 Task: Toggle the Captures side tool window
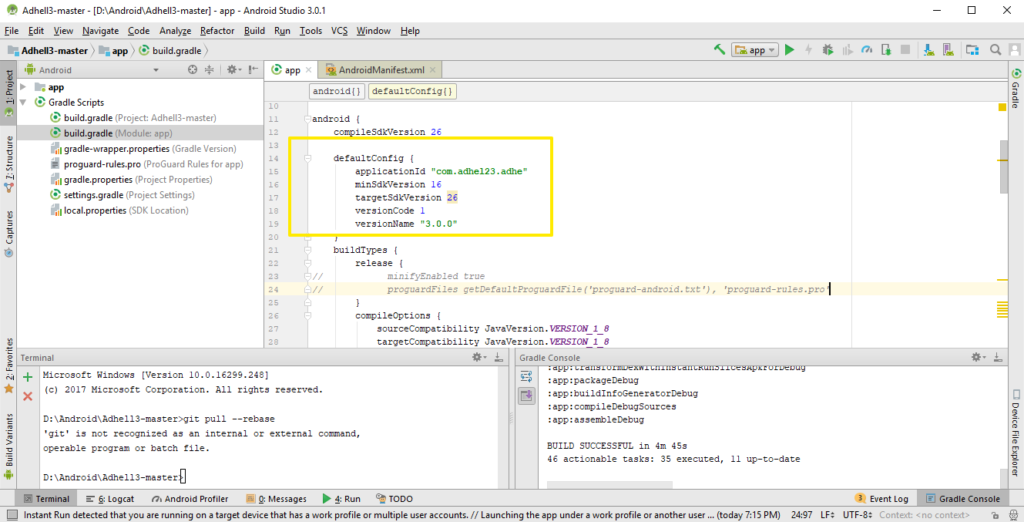tap(8, 234)
